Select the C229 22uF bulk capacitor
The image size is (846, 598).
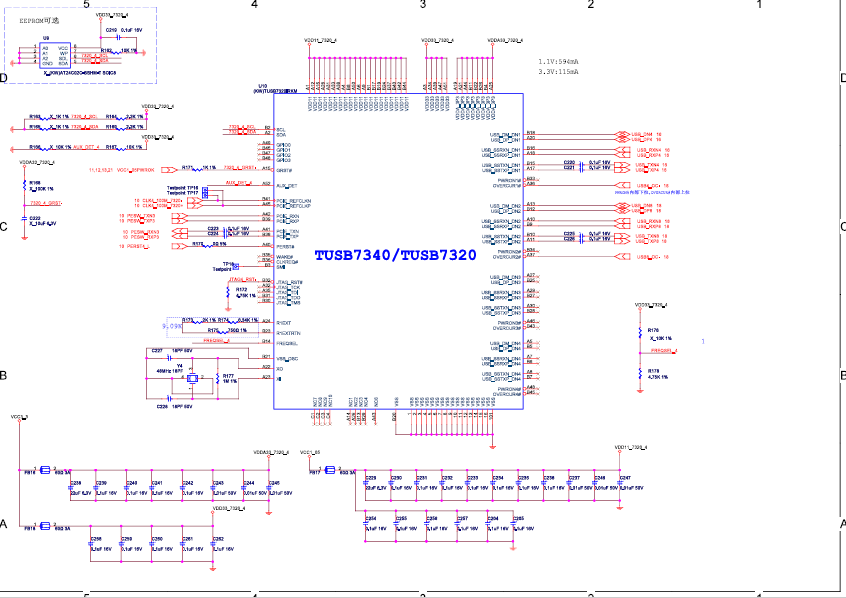[365, 484]
